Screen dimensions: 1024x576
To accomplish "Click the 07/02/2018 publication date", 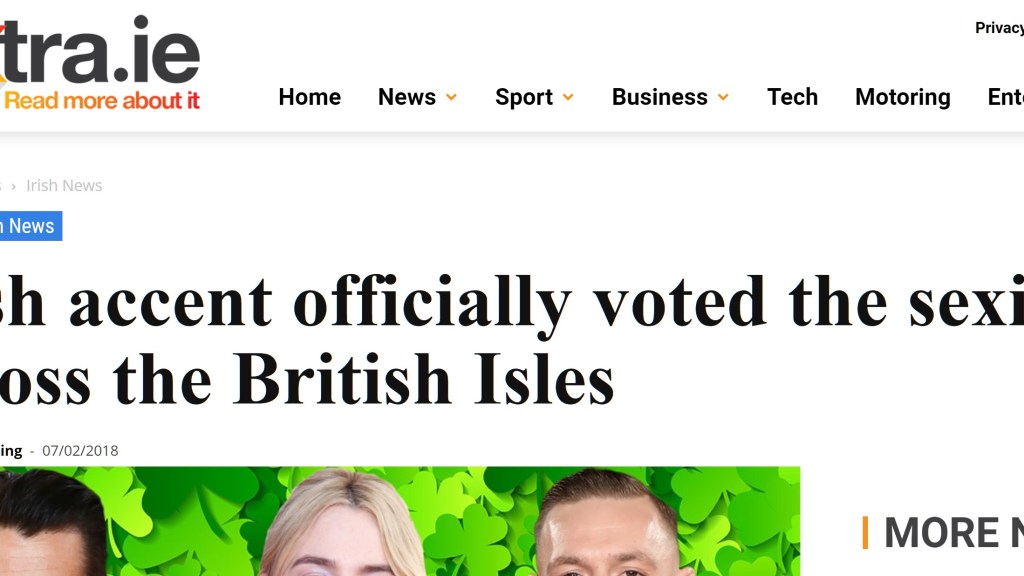I will tap(80, 451).
